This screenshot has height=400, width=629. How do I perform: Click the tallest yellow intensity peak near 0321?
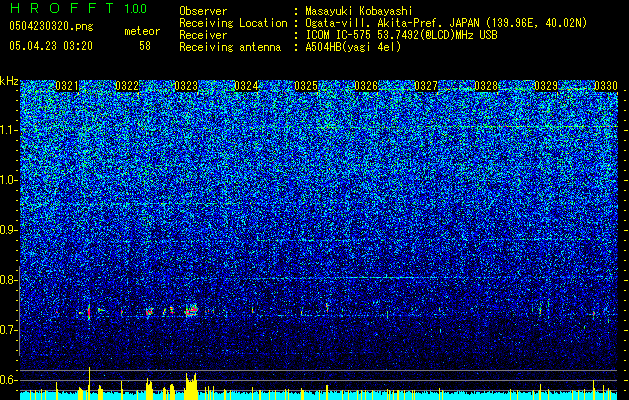pos(89,383)
